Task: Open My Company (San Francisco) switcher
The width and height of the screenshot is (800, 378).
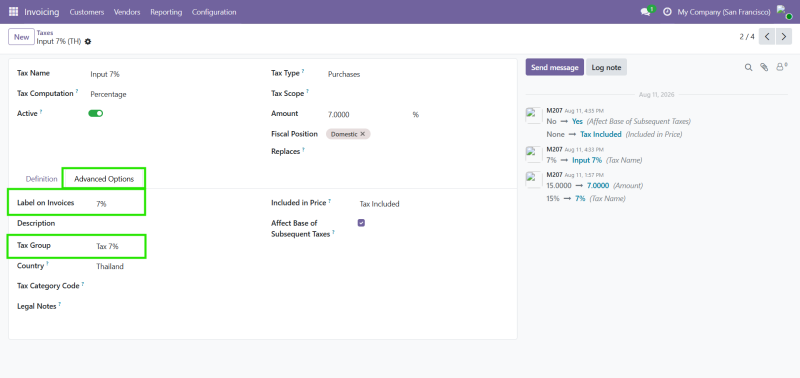Action: click(x=724, y=12)
